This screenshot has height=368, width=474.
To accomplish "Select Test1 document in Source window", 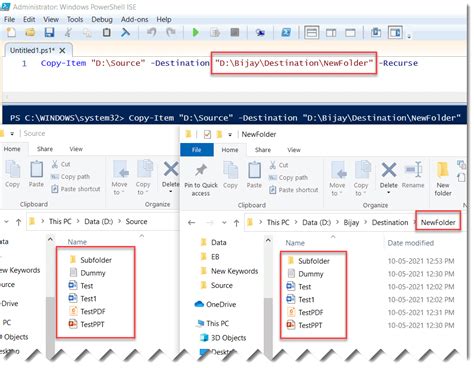I will [x=83, y=298].
